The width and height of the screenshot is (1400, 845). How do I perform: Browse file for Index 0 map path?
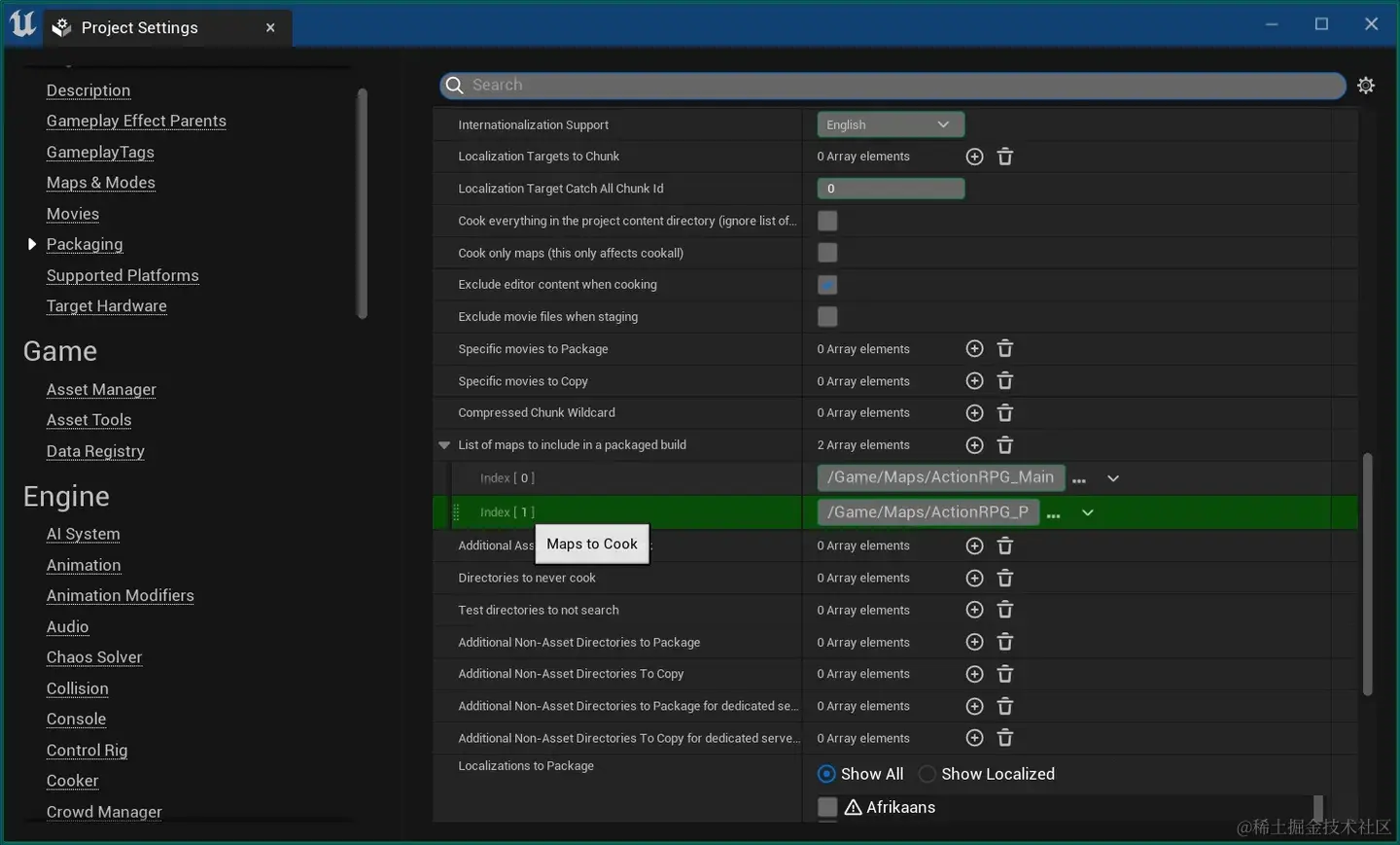(1079, 478)
